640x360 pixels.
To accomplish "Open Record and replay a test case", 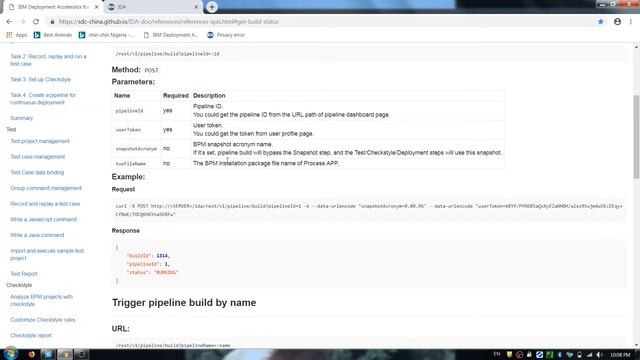I will (x=45, y=204).
